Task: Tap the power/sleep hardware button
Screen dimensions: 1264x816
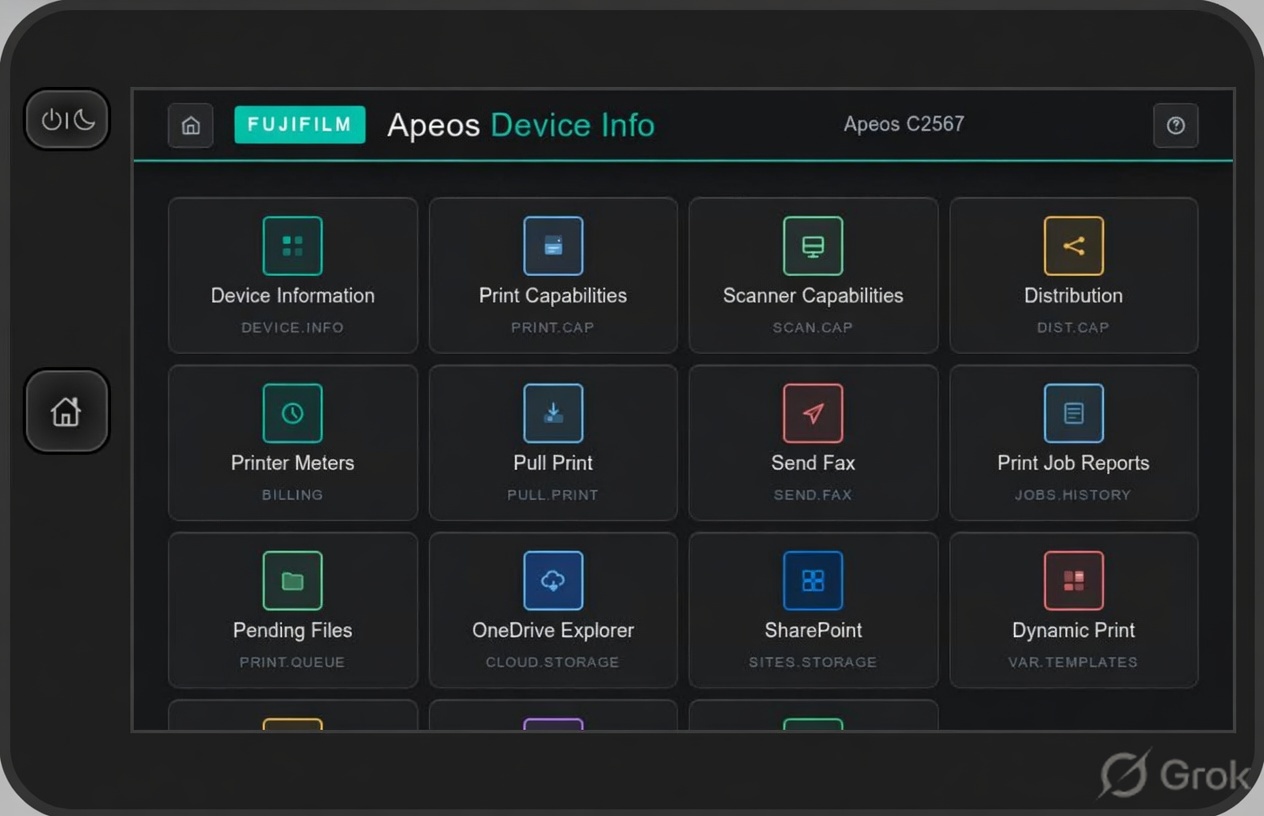Action: click(x=67, y=119)
